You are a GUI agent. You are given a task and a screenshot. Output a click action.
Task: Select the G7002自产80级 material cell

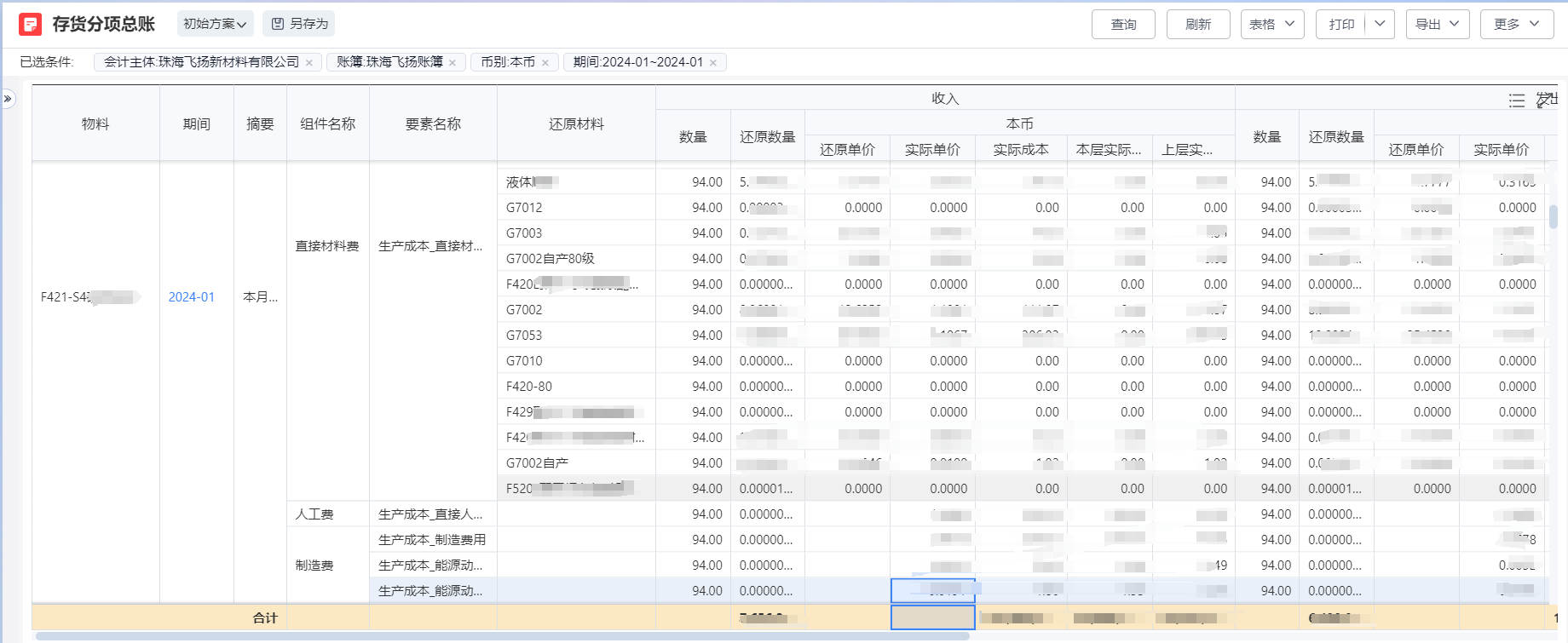[576, 259]
